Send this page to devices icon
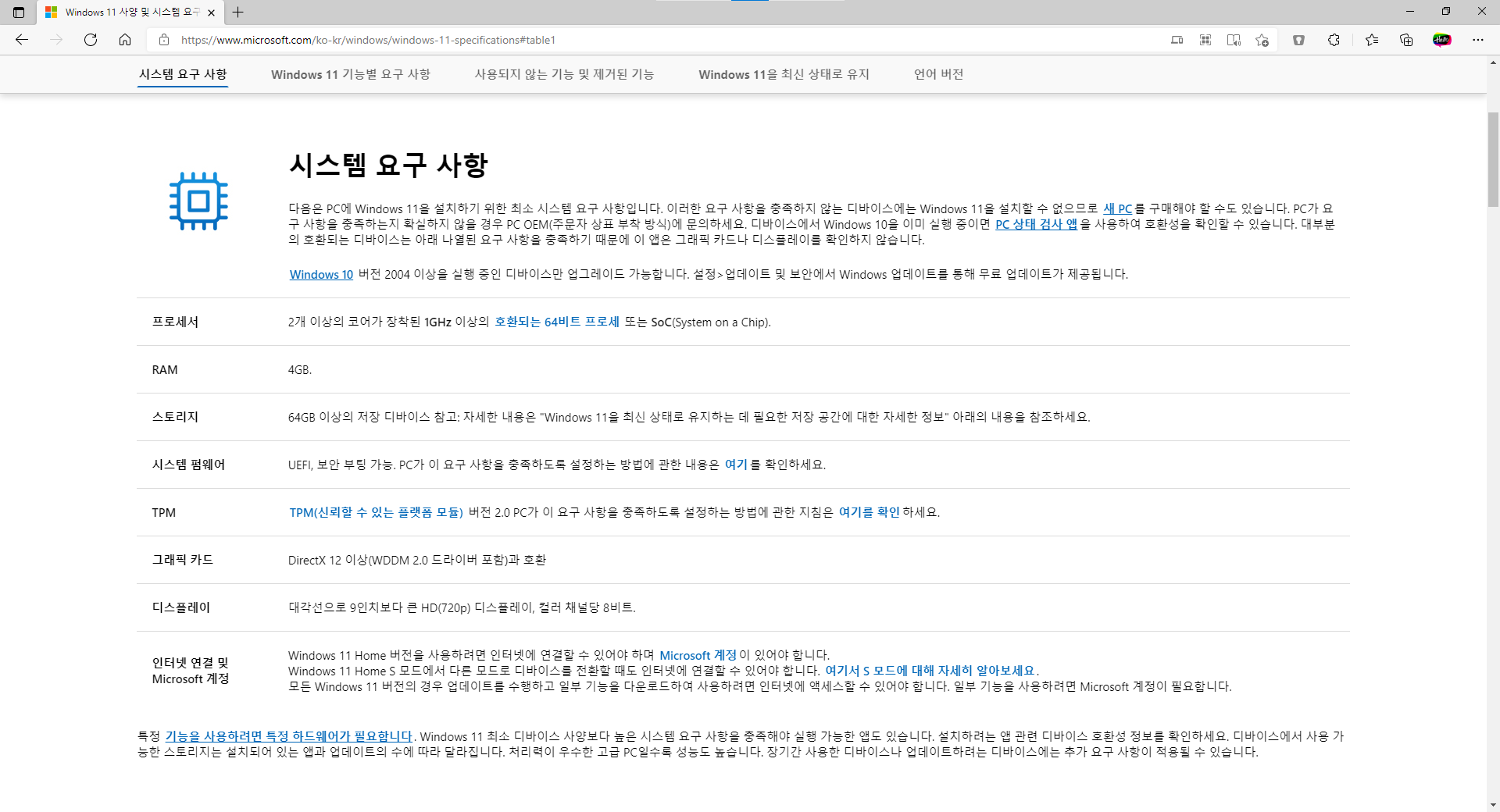Image resolution: width=1500 pixels, height=812 pixels. [x=1177, y=40]
